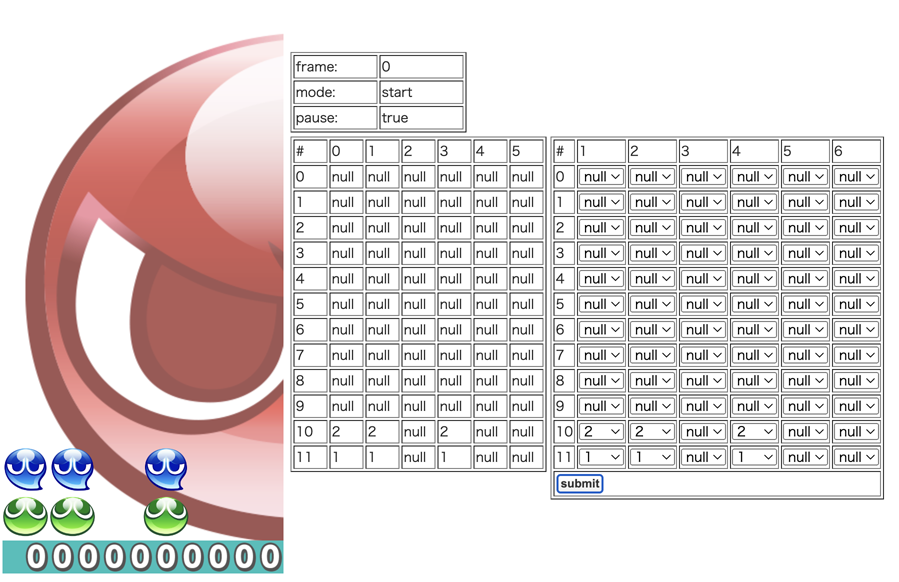Viewport: 899px width, 582px height.
Task: Click the mode value cell 'start'
Action: (x=421, y=92)
